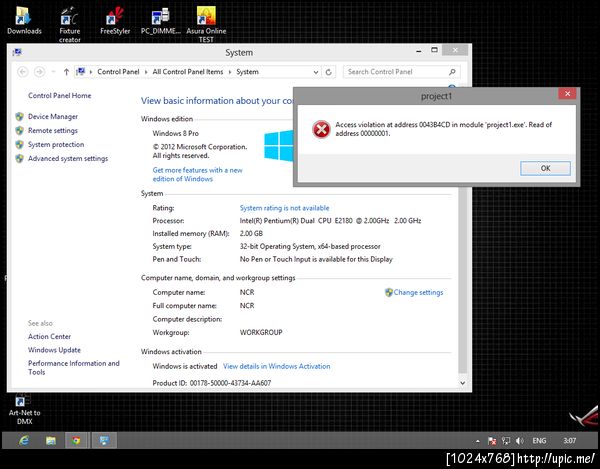Open the Control Panel Home link

tap(59, 96)
